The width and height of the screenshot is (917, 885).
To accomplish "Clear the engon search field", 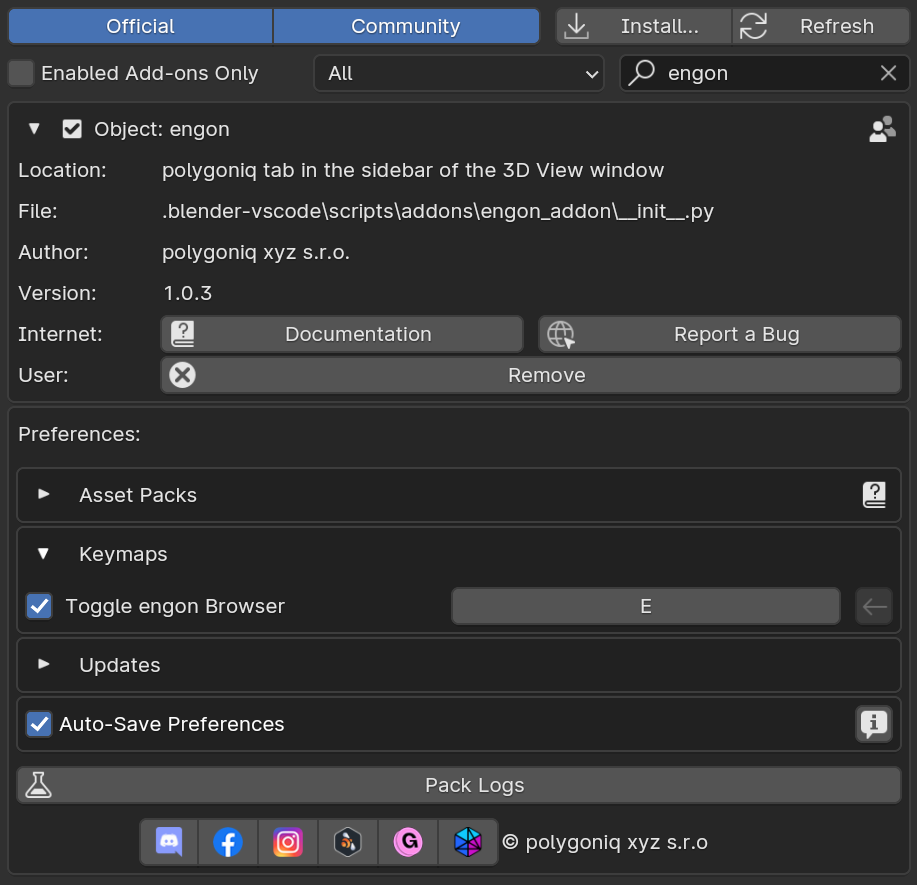I will click(x=888, y=72).
